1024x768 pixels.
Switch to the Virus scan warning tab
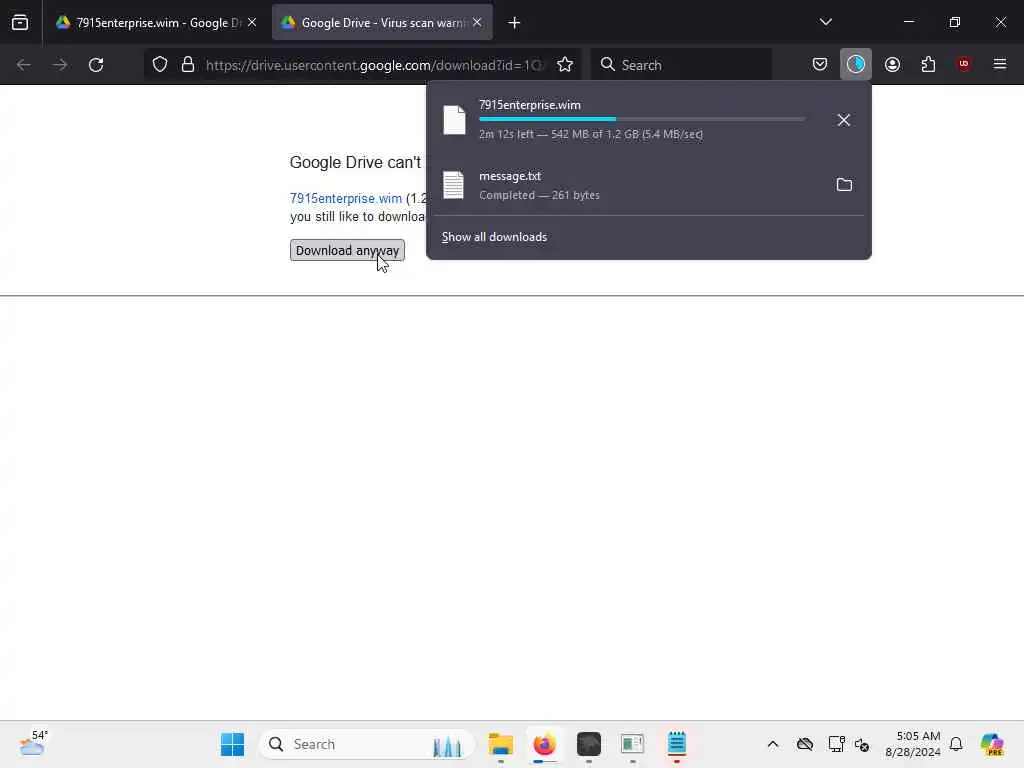point(382,23)
